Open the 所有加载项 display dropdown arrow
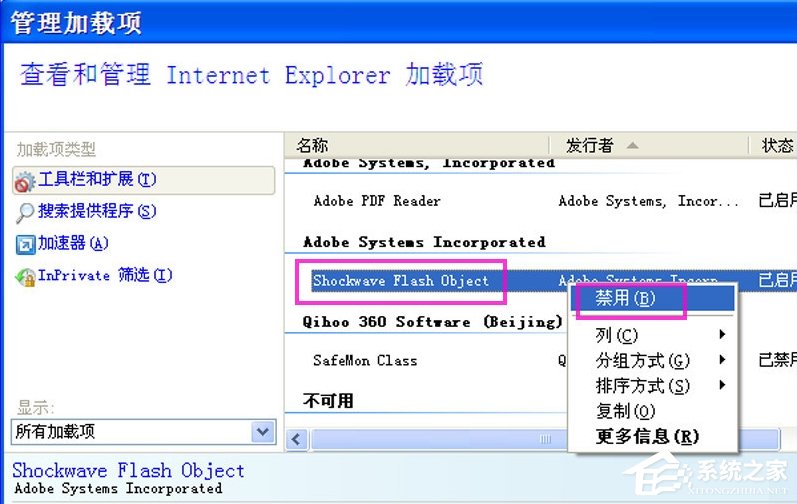The image size is (797, 504). tap(263, 432)
